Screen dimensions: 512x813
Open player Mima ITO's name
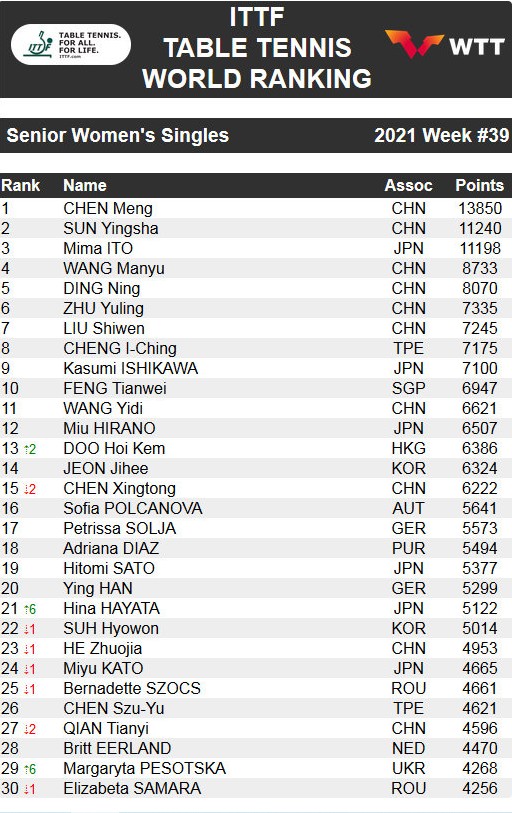(x=98, y=248)
